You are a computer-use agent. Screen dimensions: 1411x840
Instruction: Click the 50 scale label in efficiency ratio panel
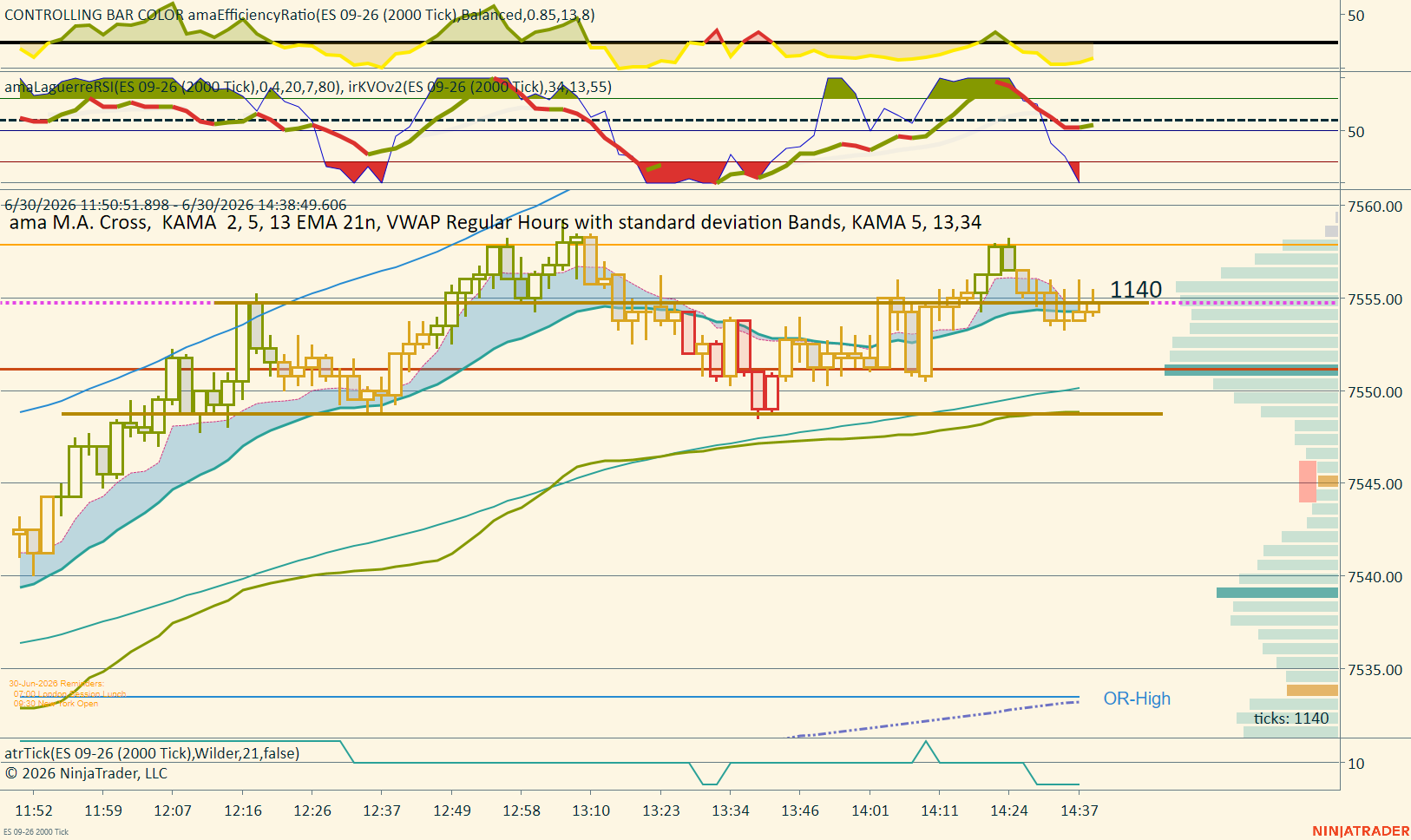tap(1355, 16)
